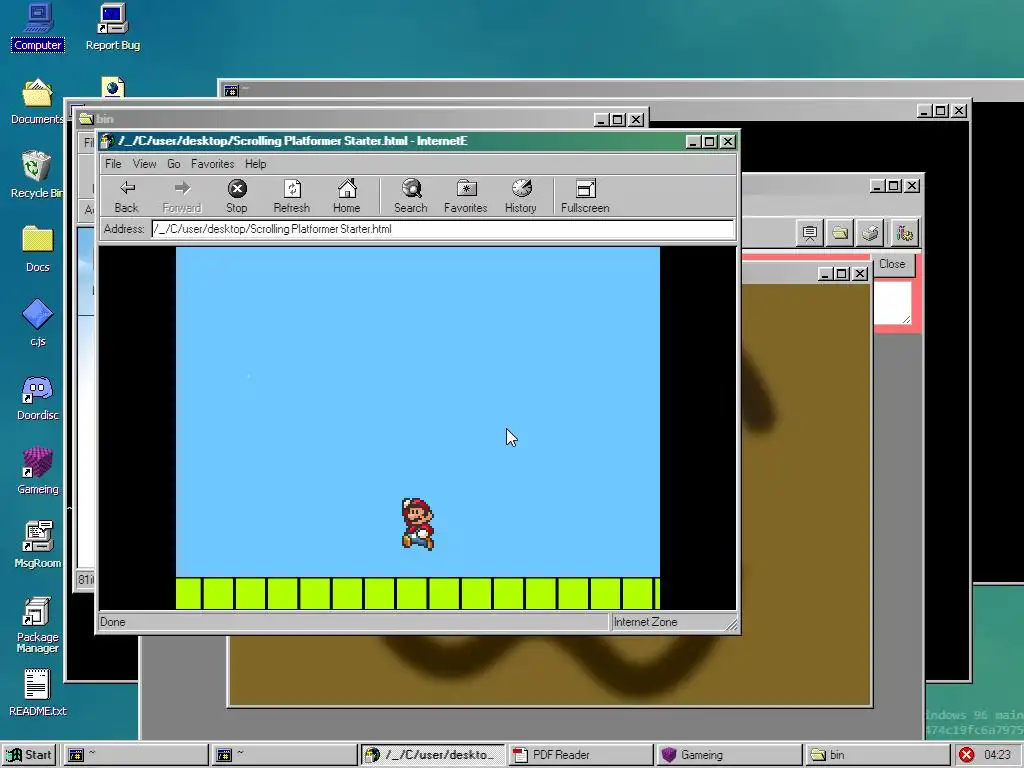Click the Mario character in the game
The image size is (1024, 768).
418,524
